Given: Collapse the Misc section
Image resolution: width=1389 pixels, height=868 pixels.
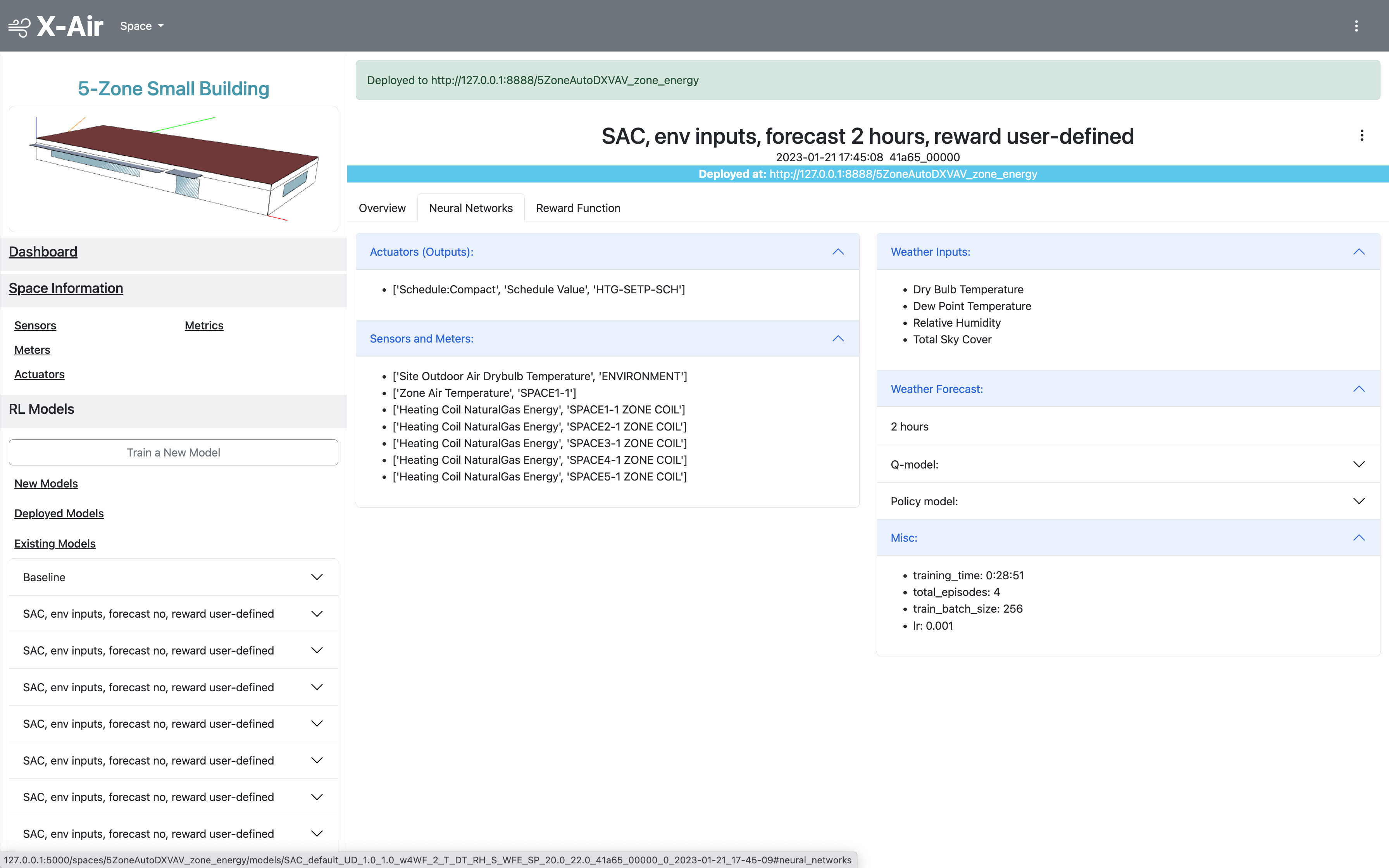Looking at the screenshot, I should 1128,537.
